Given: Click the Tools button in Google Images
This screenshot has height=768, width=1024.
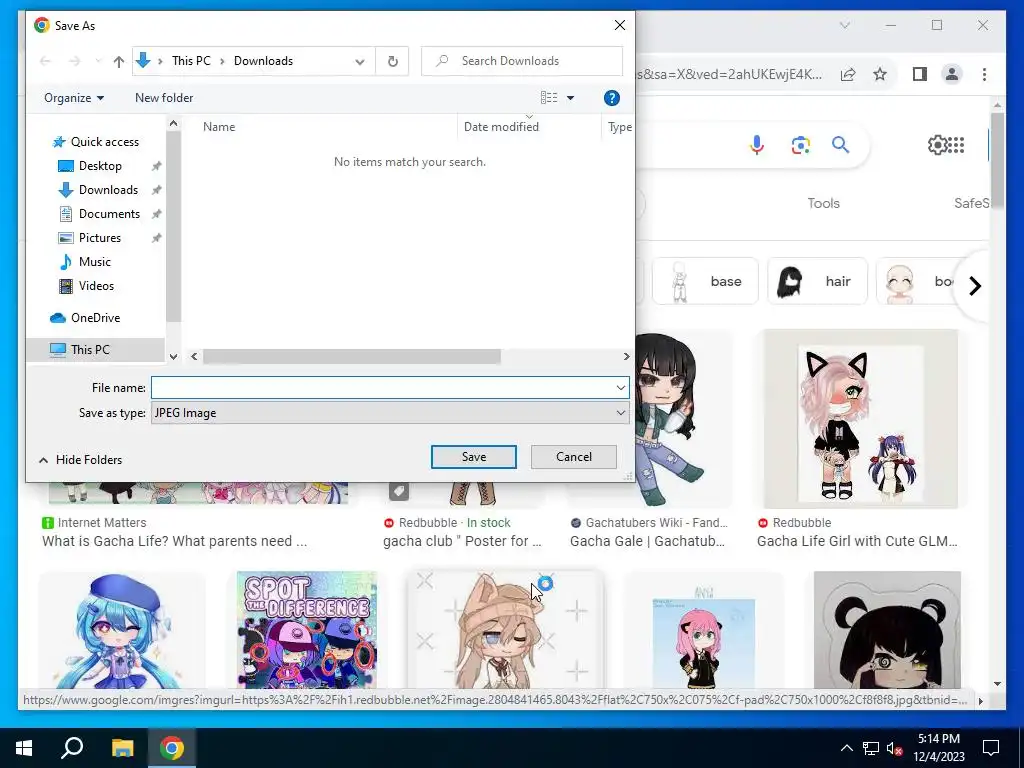Looking at the screenshot, I should point(824,203).
